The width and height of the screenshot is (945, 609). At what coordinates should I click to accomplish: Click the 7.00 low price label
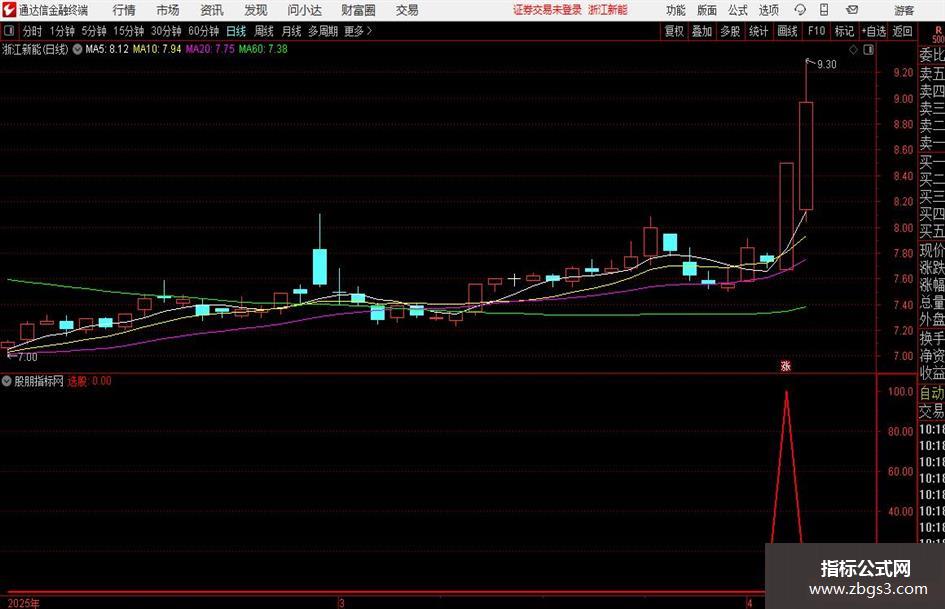(27, 357)
